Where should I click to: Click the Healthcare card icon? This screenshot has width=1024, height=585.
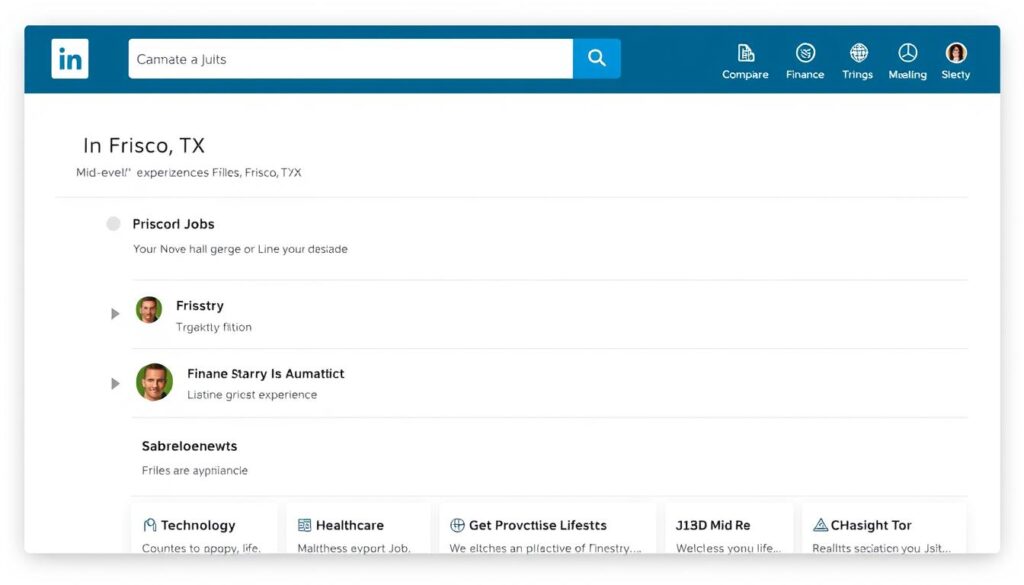pos(304,525)
